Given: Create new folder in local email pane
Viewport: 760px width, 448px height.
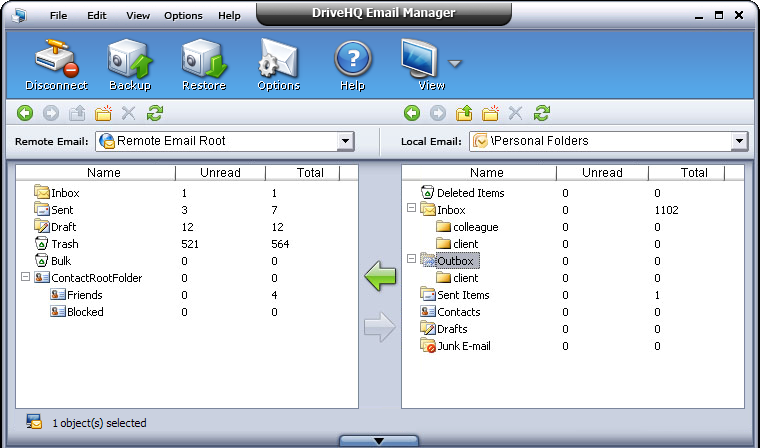Looking at the screenshot, I should 490,113.
